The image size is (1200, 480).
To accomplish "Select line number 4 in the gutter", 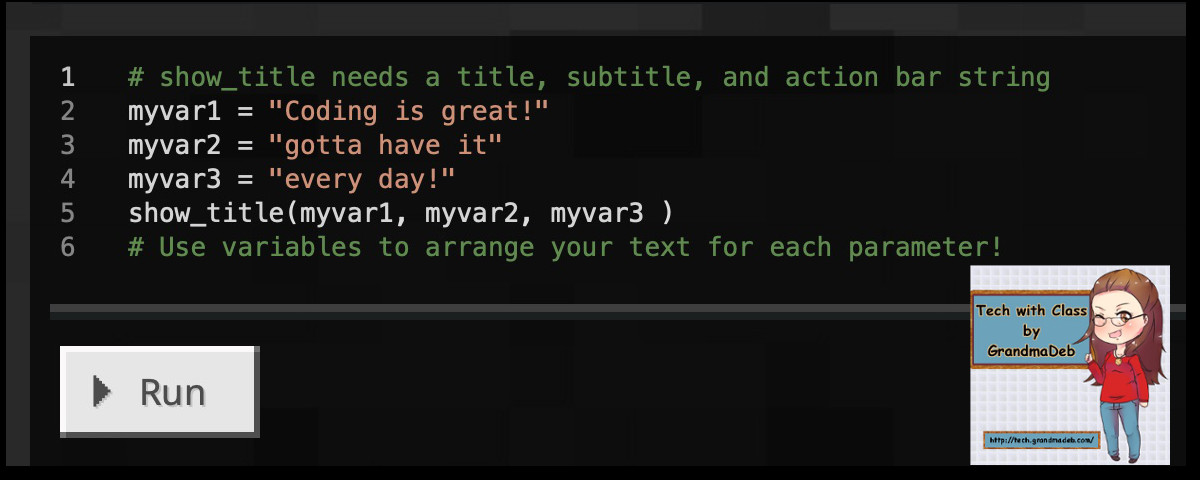I will [67, 179].
